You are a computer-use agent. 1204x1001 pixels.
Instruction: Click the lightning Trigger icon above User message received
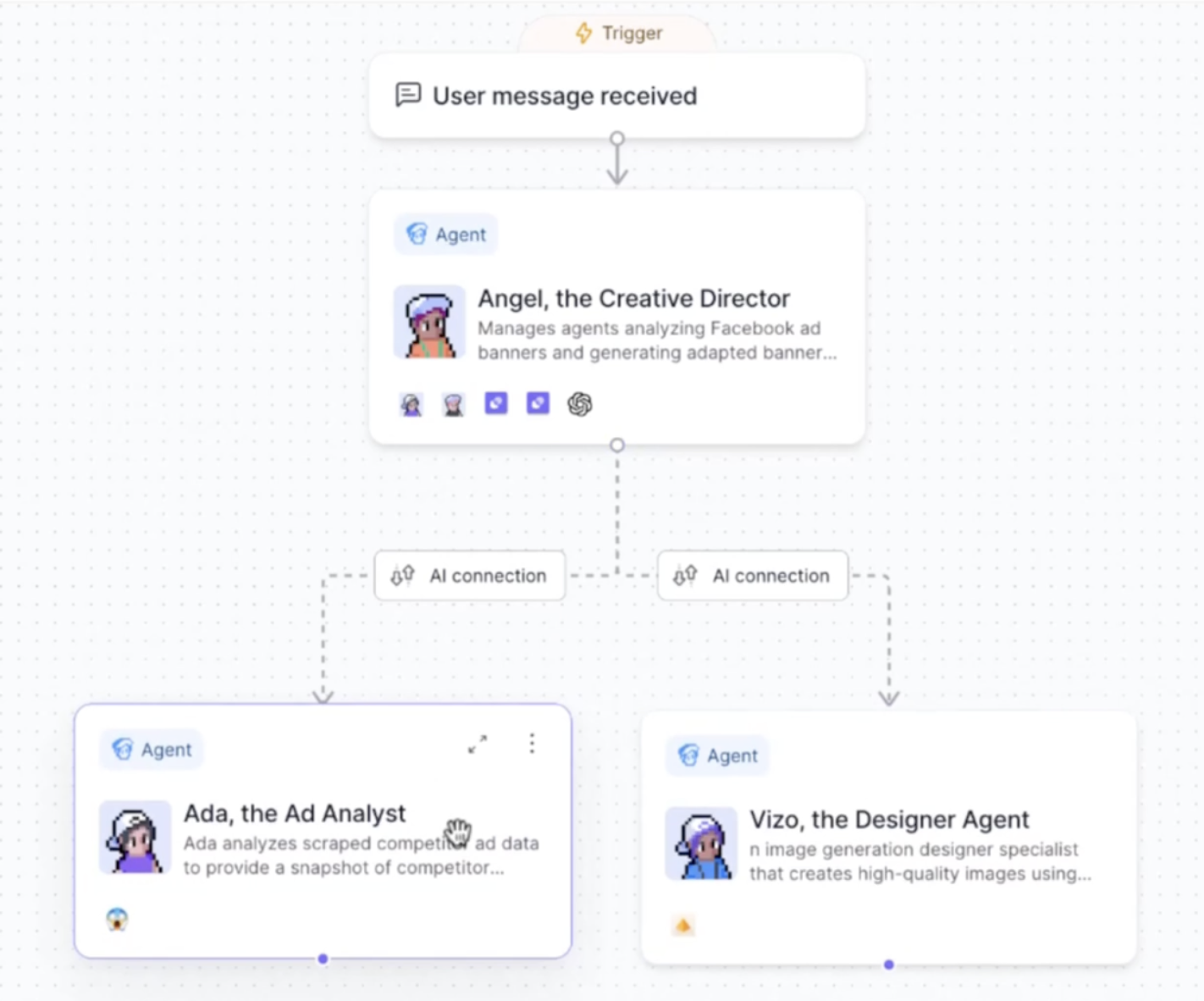point(583,33)
